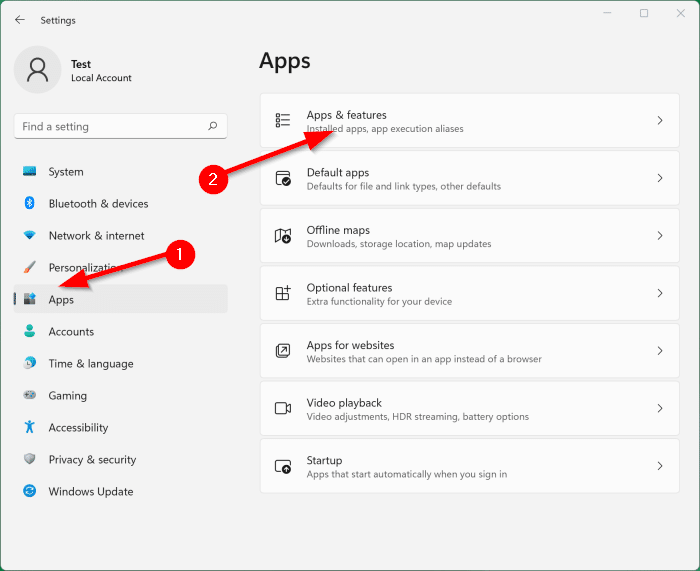Click the Startup icon

coord(283,466)
